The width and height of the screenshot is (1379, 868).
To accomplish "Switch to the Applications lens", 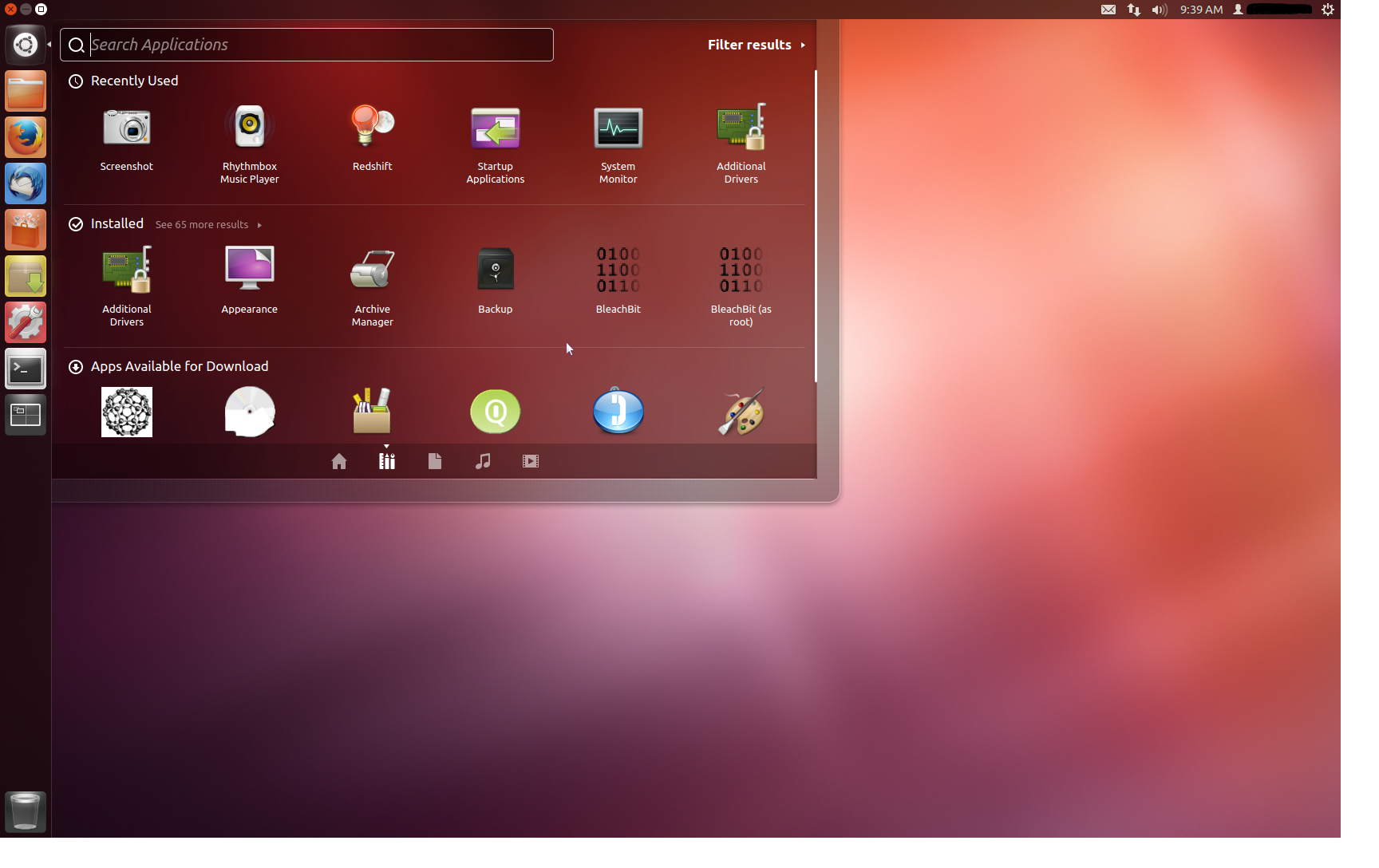I will (387, 461).
